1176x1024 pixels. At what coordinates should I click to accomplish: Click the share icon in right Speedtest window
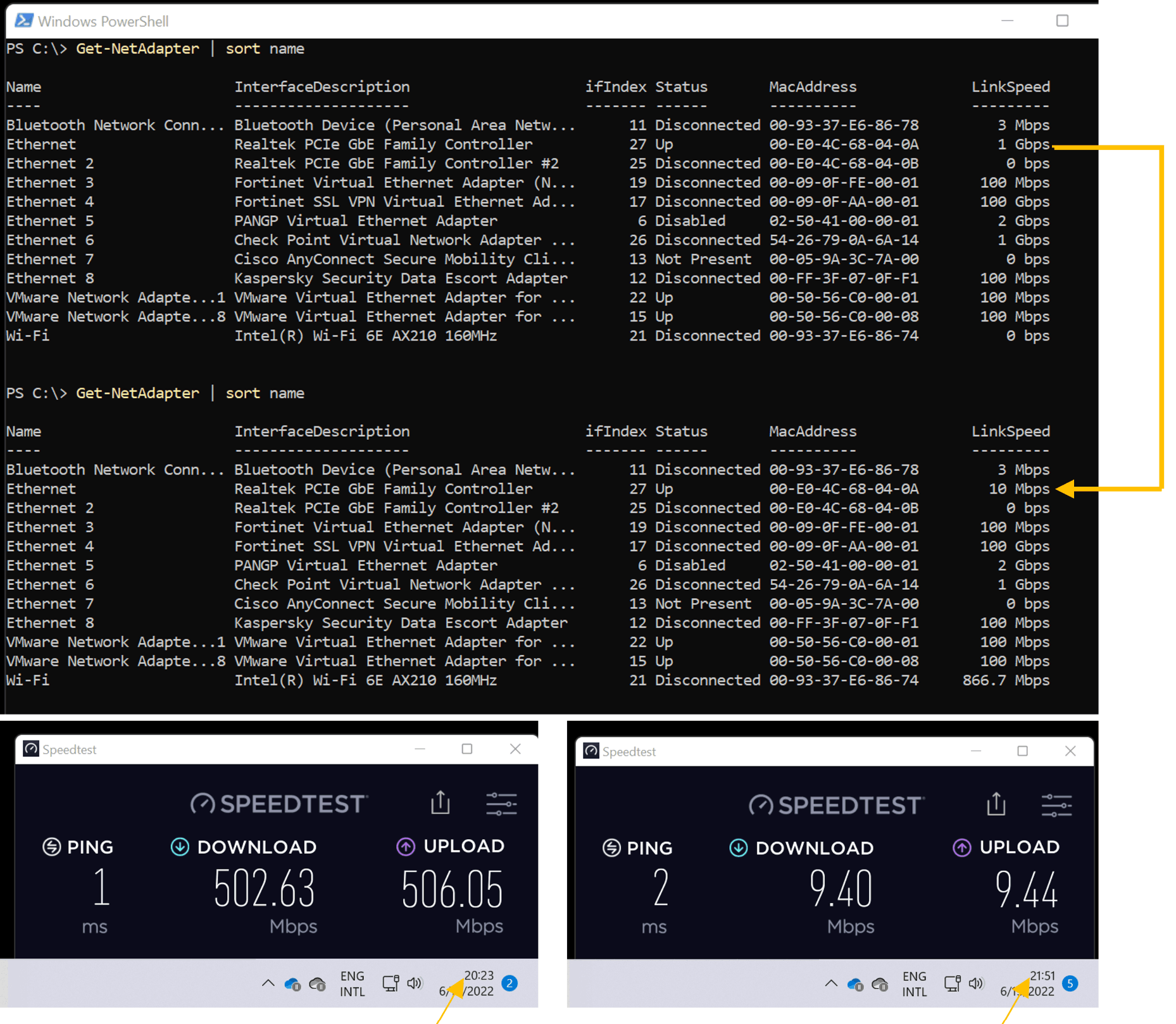pyautogui.click(x=996, y=804)
